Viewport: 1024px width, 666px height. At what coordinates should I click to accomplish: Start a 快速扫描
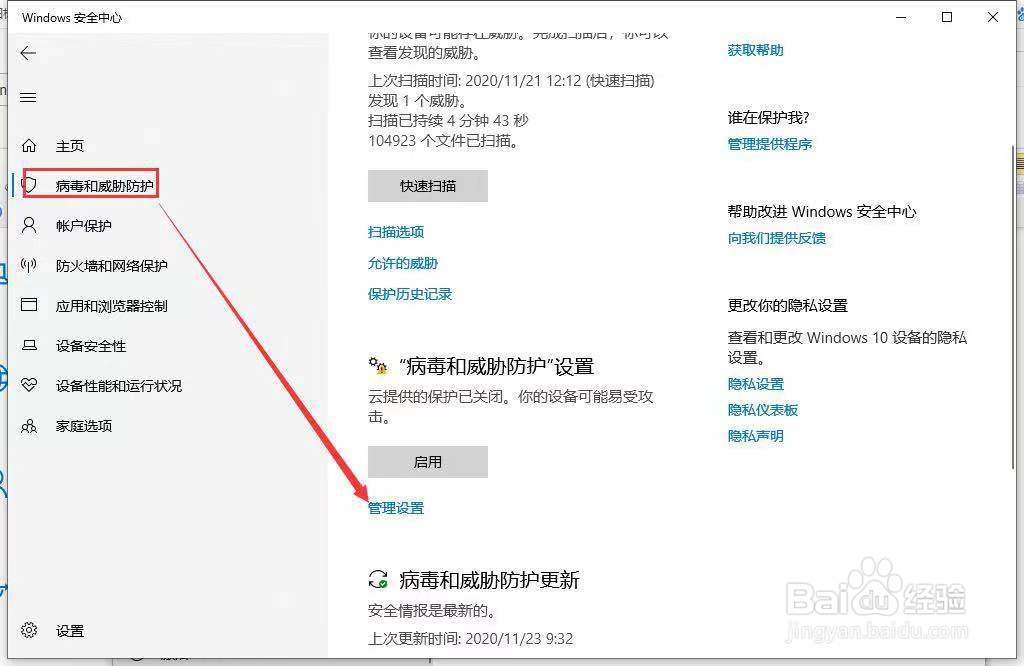[x=428, y=186]
